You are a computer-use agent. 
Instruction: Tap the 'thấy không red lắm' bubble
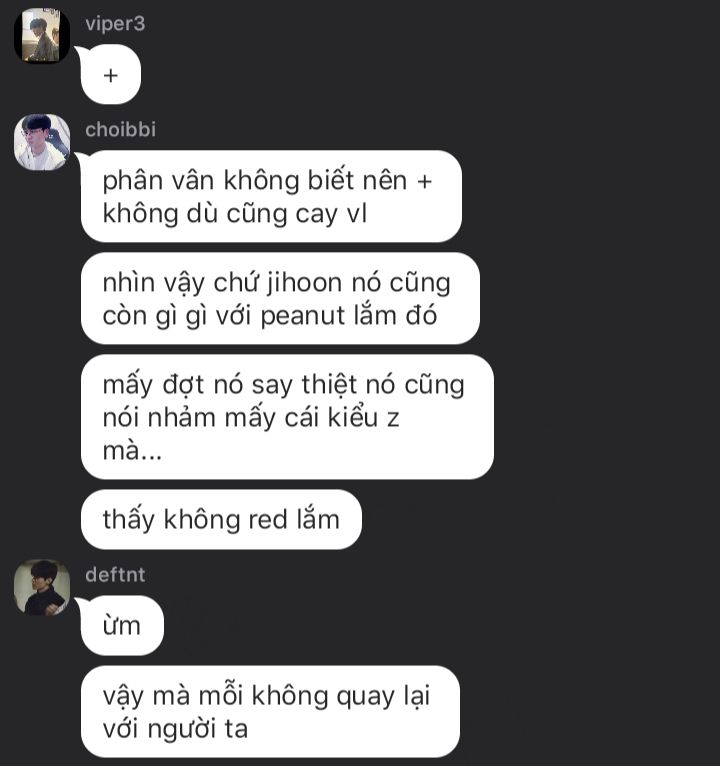pyautogui.click(x=221, y=519)
